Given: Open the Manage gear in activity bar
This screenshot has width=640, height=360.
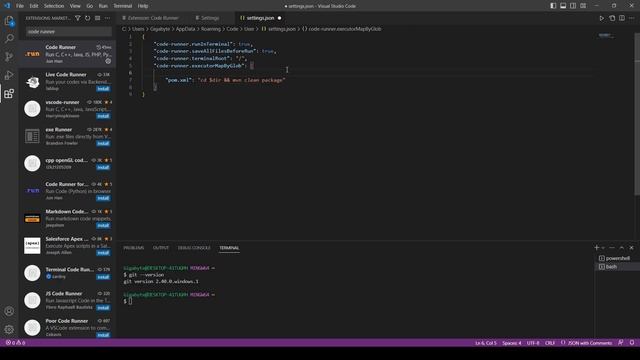Looking at the screenshot, I should click(9, 329).
